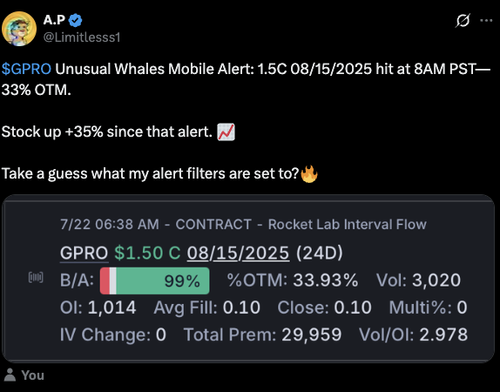Open the @Limitlesss1 handle link

82,37
